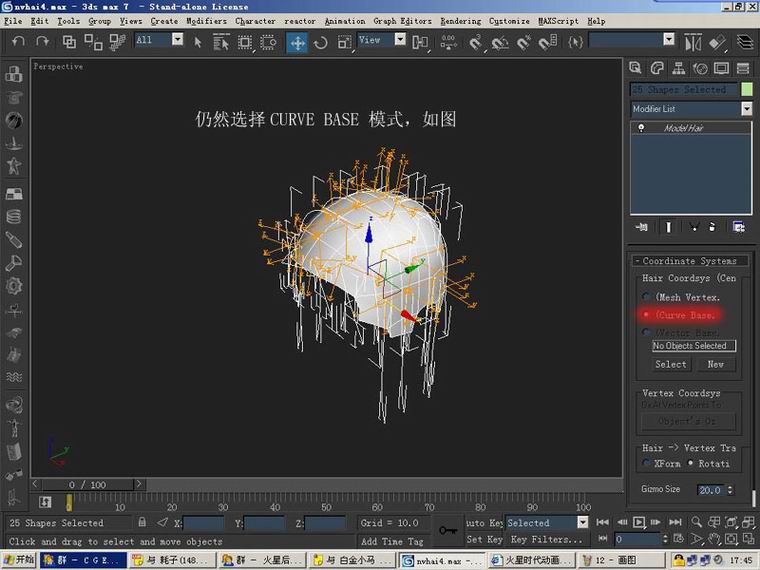Toggle 3D Snaps magnet icon
Screen dimensions: 760x570
(475, 43)
